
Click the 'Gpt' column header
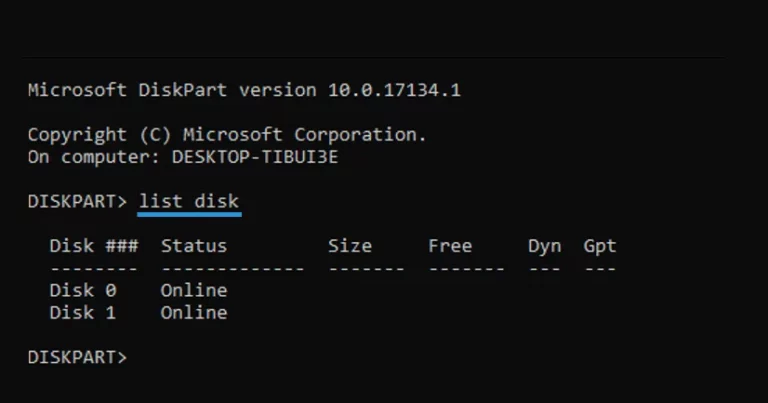click(600, 246)
